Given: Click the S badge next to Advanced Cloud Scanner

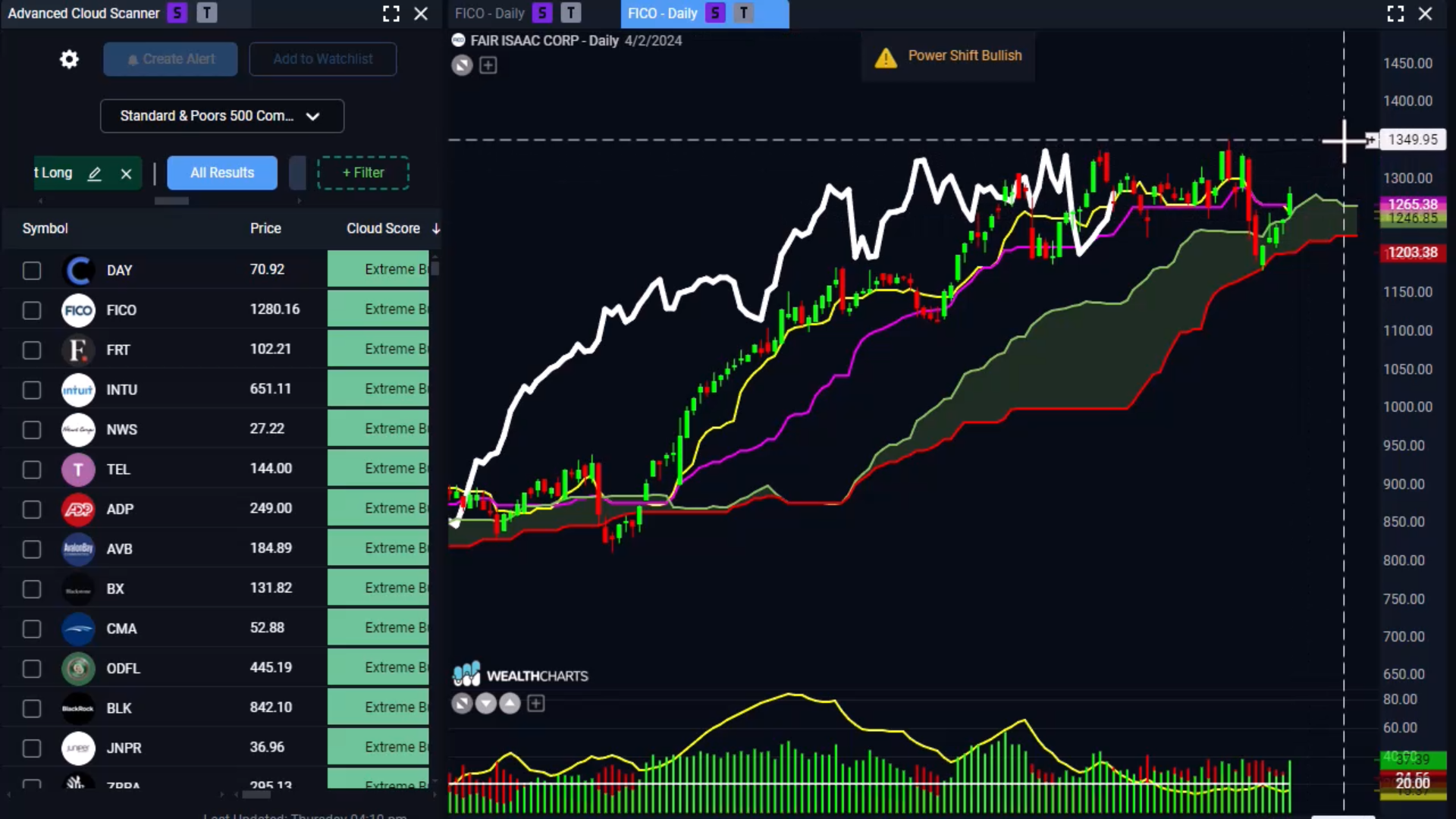Looking at the screenshot, I should pyautogui.click(x=177, y=13).
